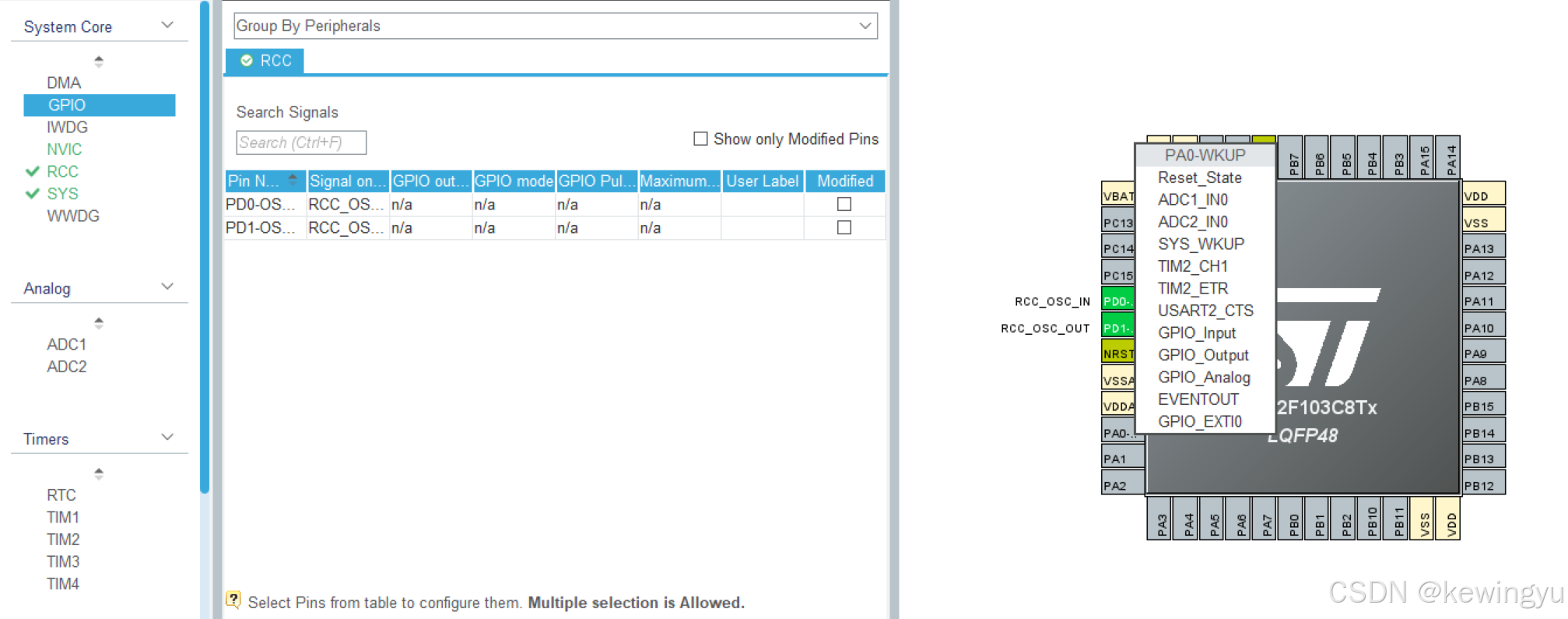Click the NRST pin on chip
Image resolution: width=1568 pixels, height=619 pixels.
click(x=1118, y=353)
